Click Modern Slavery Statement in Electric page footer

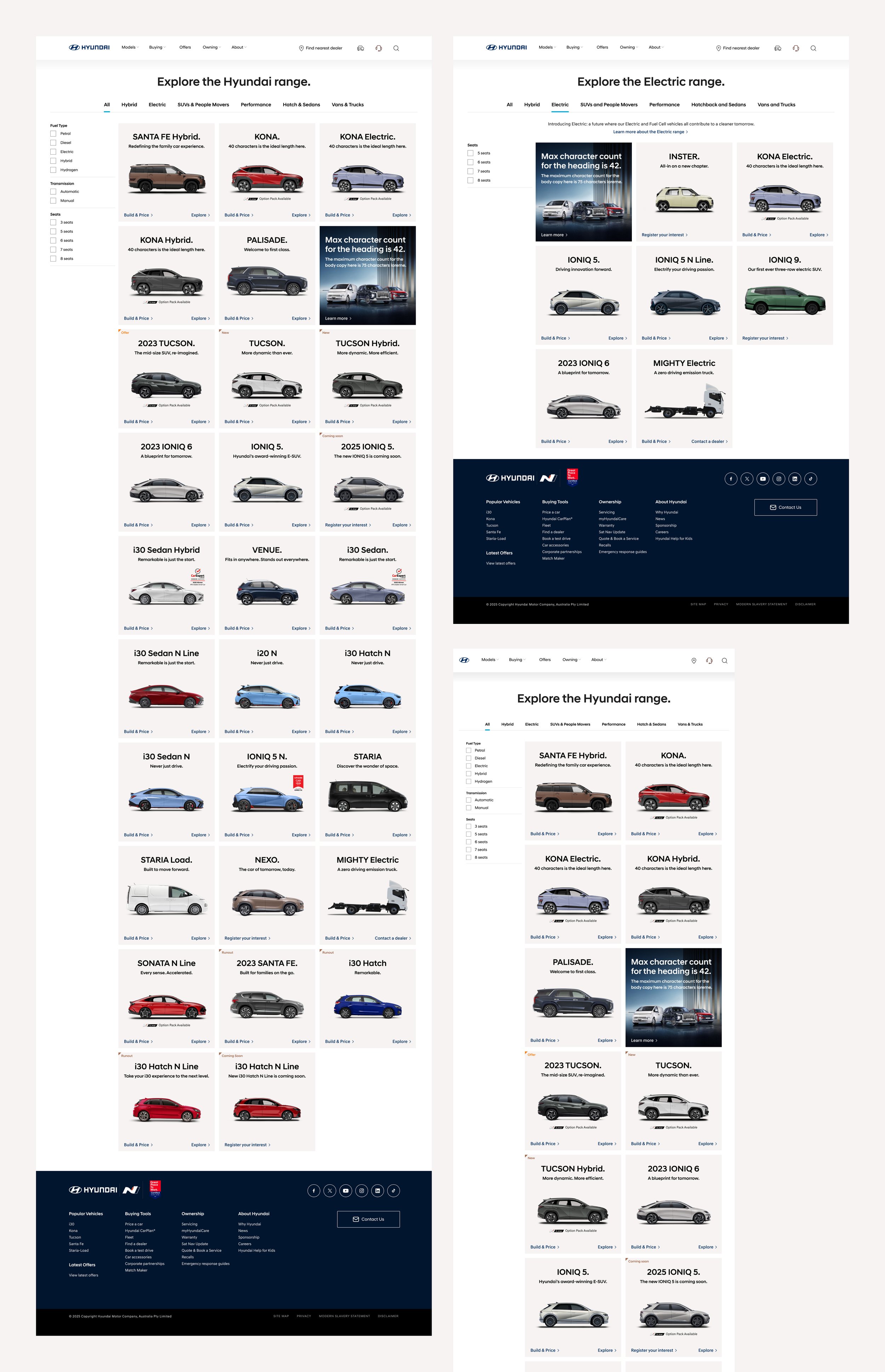click(761, 604)
